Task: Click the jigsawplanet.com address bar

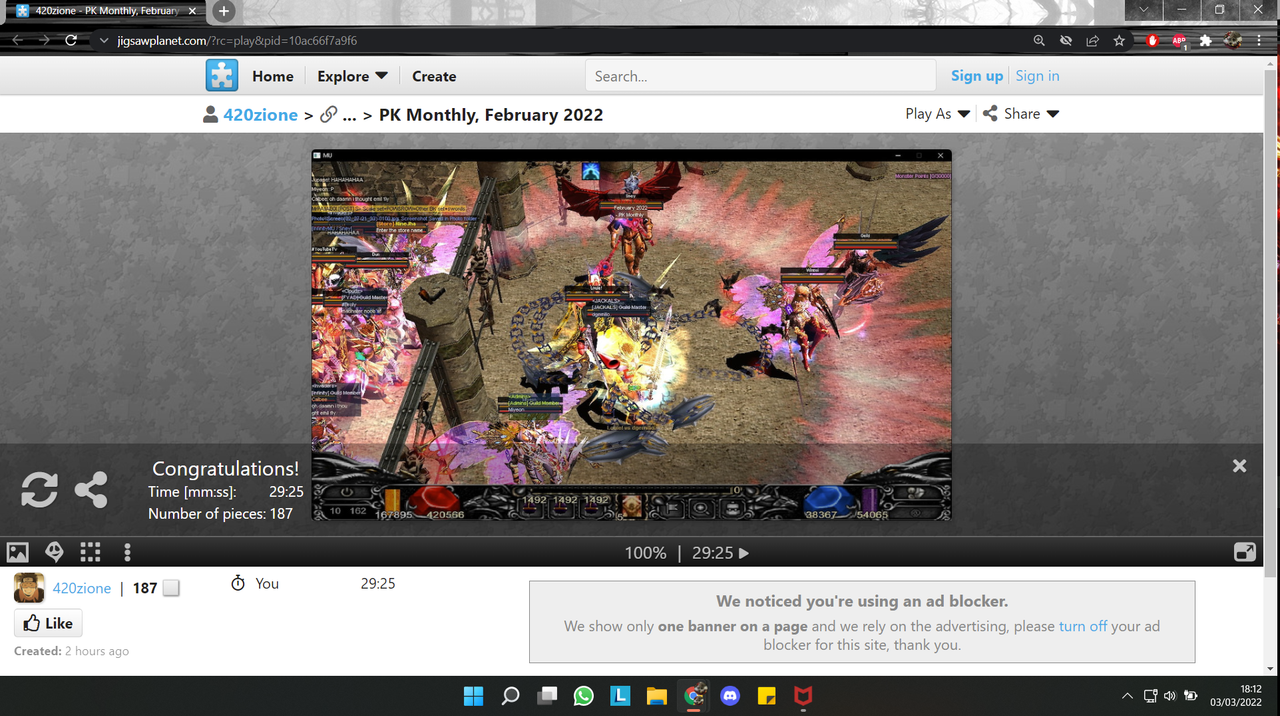Action: click(x=560, y=41)
